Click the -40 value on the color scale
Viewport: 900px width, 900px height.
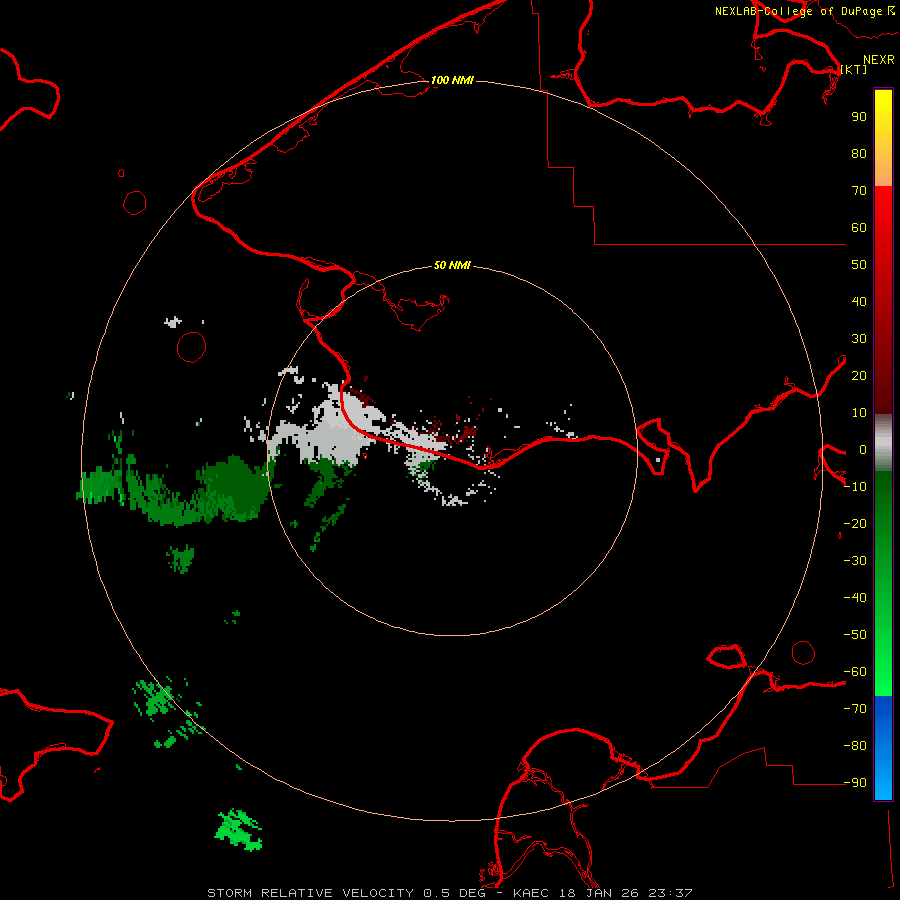[x=855, y=598]
